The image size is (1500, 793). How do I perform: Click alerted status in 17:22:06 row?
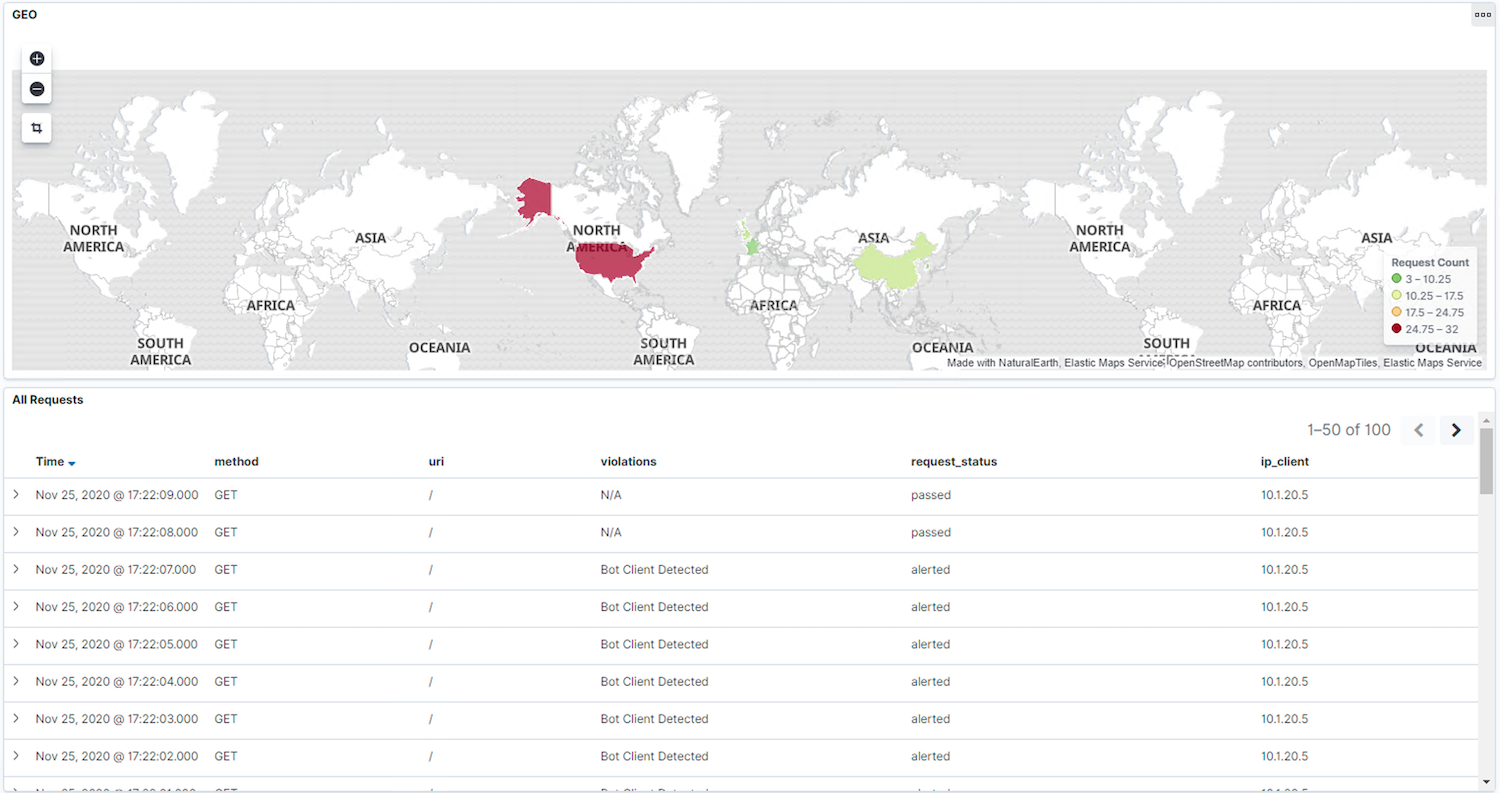[x=931, y=607]
